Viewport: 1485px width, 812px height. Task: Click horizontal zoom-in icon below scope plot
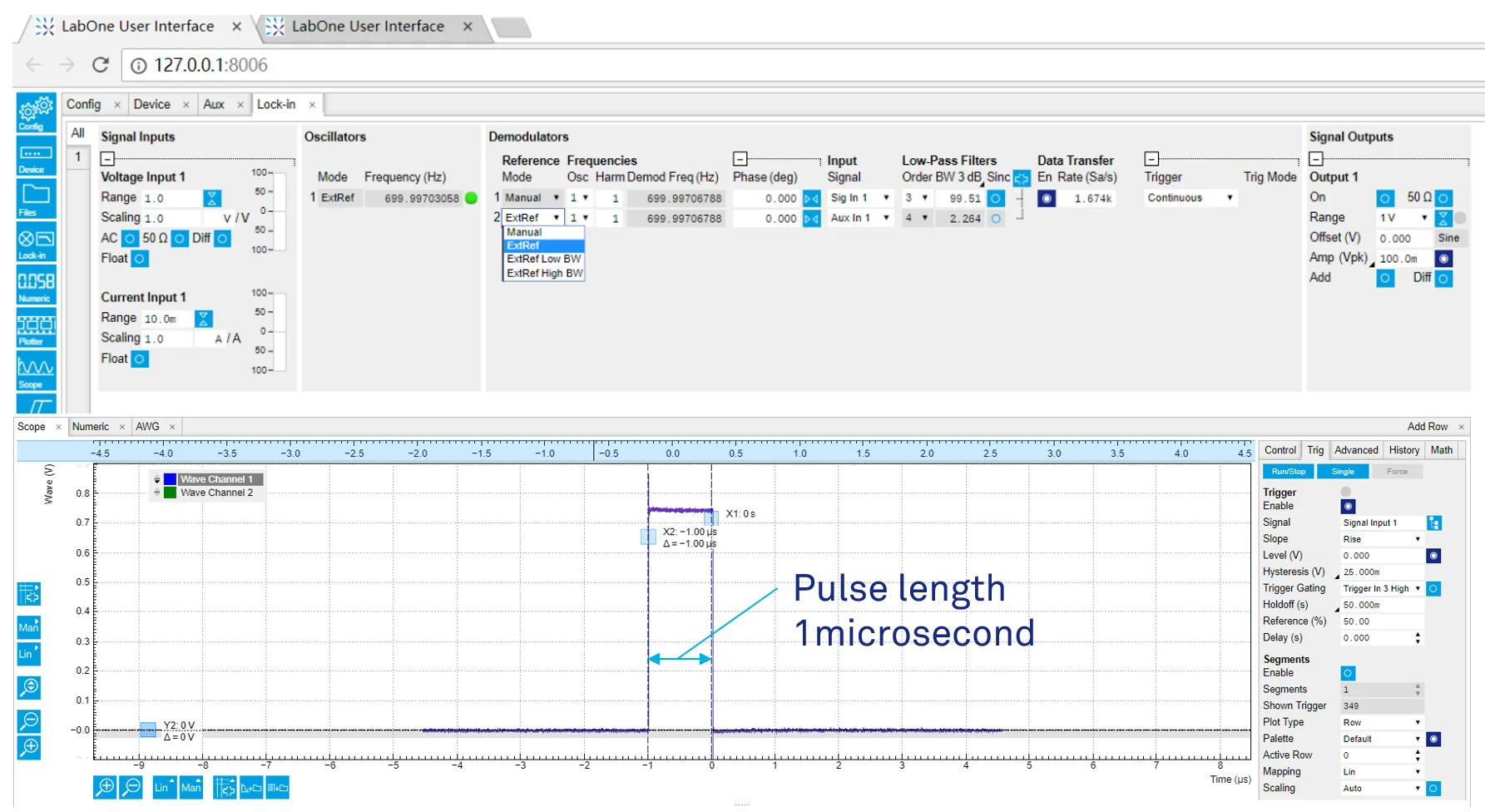[x=105, y=787]
